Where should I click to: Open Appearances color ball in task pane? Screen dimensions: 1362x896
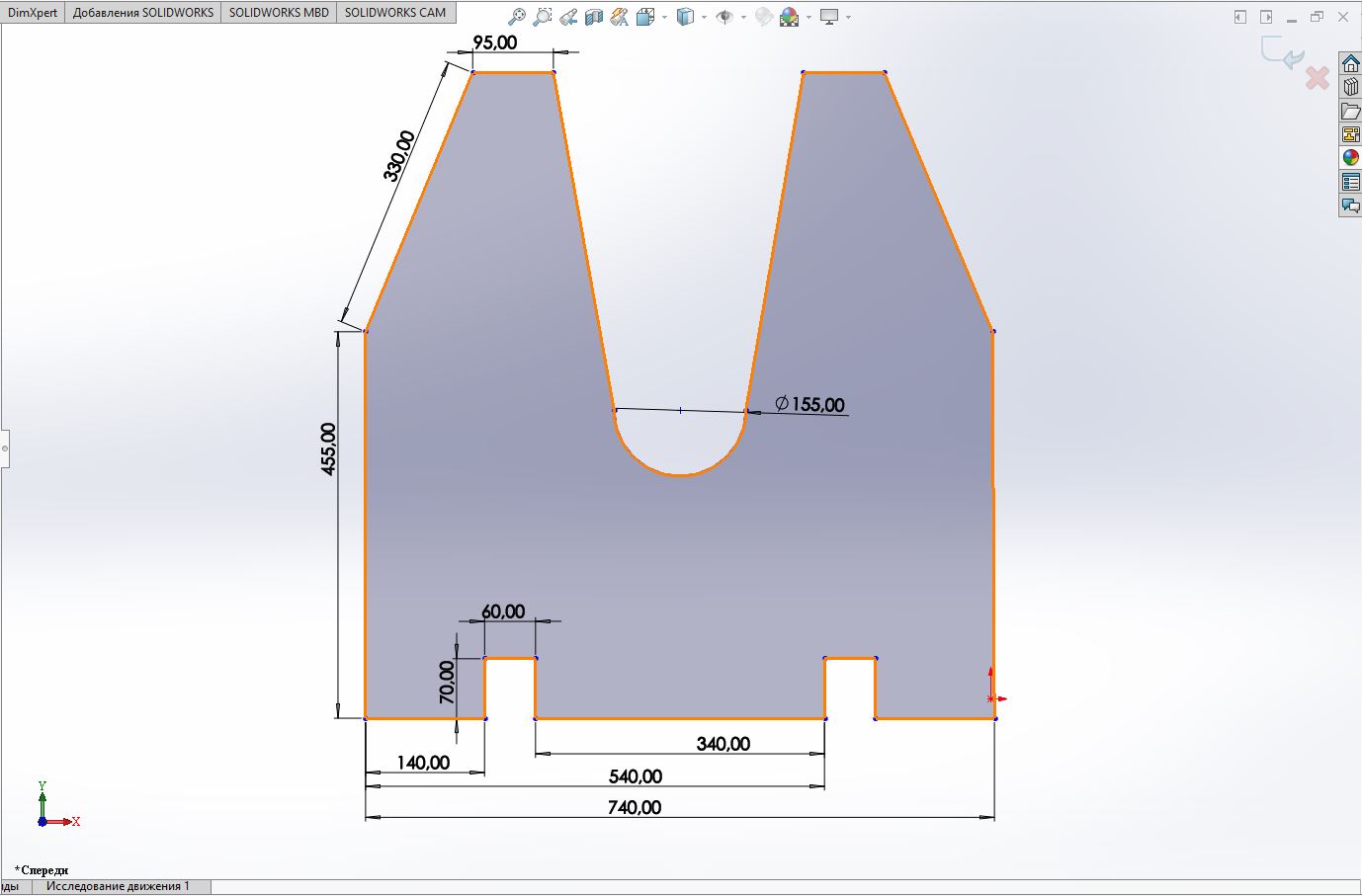1350,158
